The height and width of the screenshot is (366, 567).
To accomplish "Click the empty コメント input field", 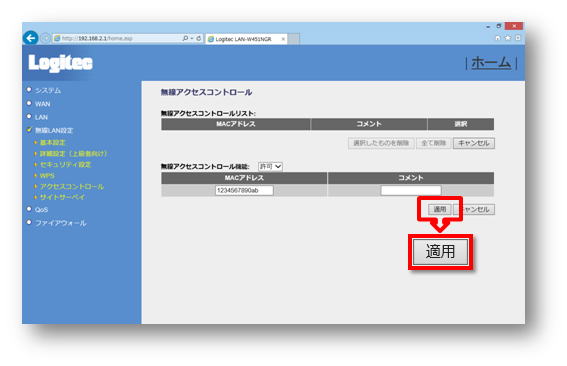I will pos(411,190).
